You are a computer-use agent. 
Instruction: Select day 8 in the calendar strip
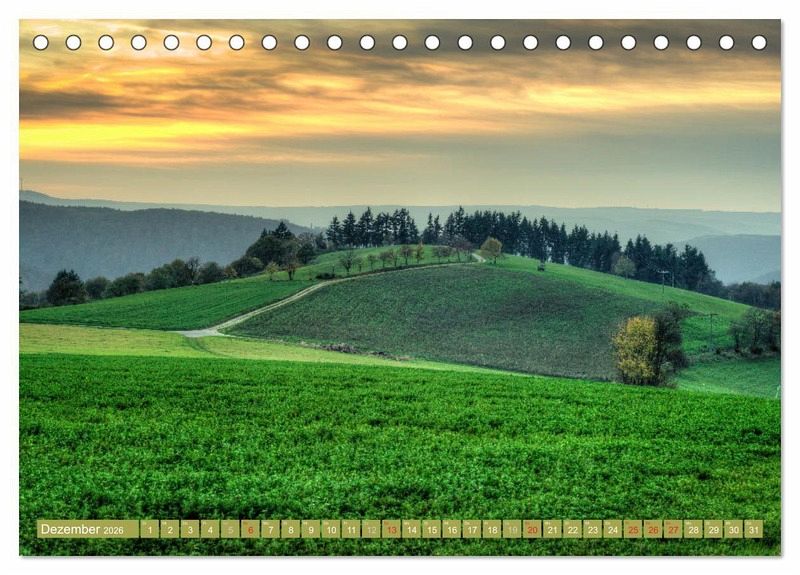click(291, 529)
